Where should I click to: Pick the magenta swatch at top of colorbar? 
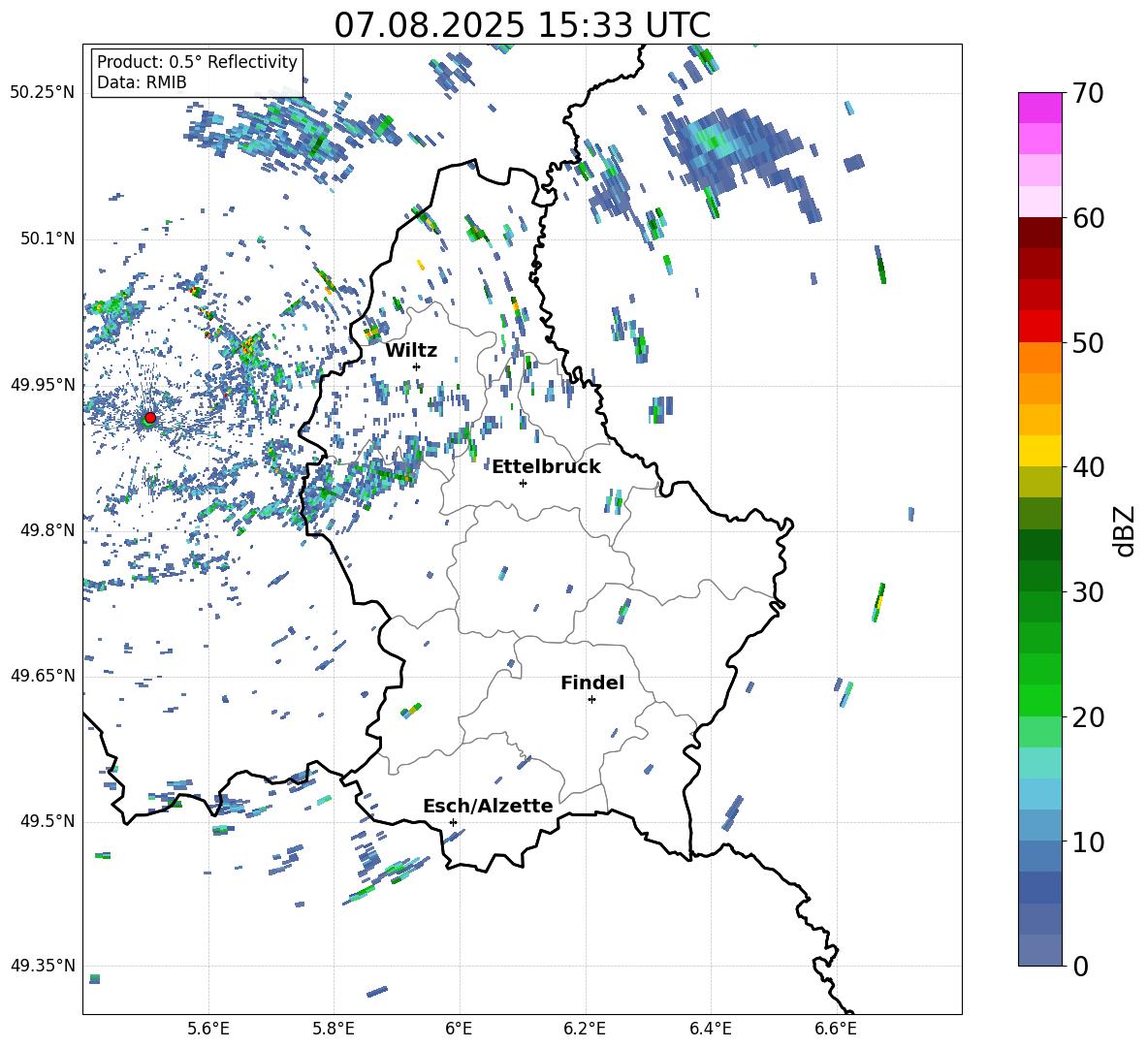(1039, 108)
